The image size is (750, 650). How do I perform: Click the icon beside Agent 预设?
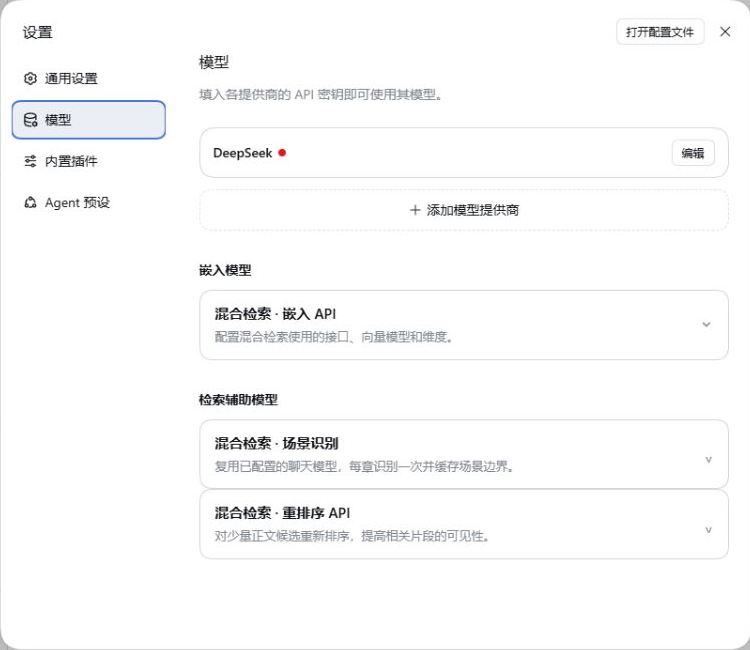[30, 203]
